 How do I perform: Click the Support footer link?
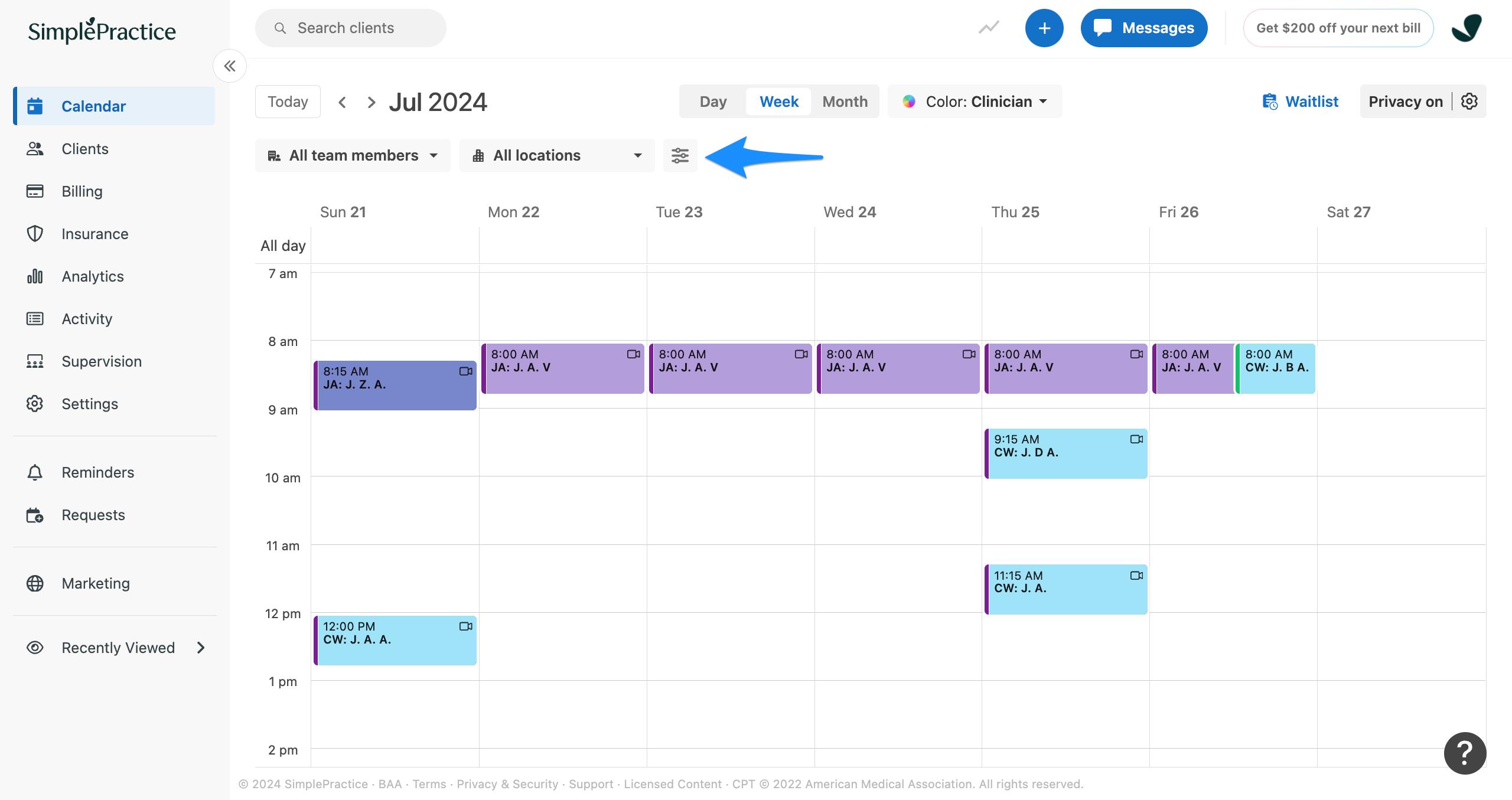tap(591, 784)
